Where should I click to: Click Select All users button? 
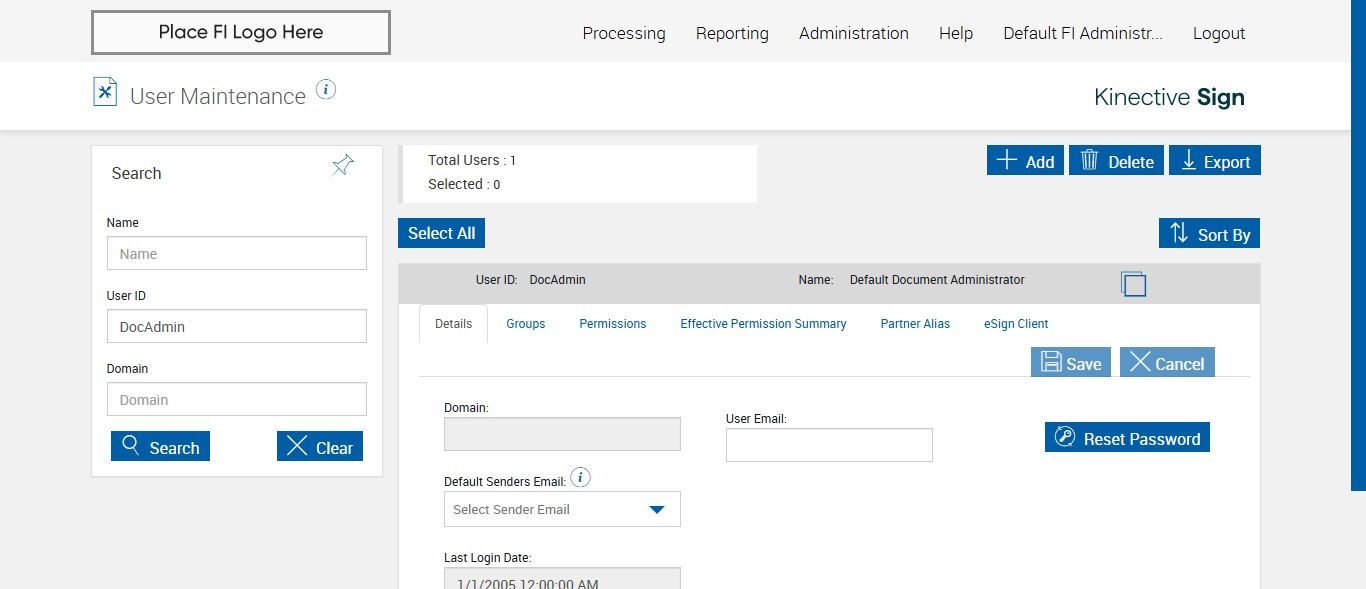(x=441, y=233)
